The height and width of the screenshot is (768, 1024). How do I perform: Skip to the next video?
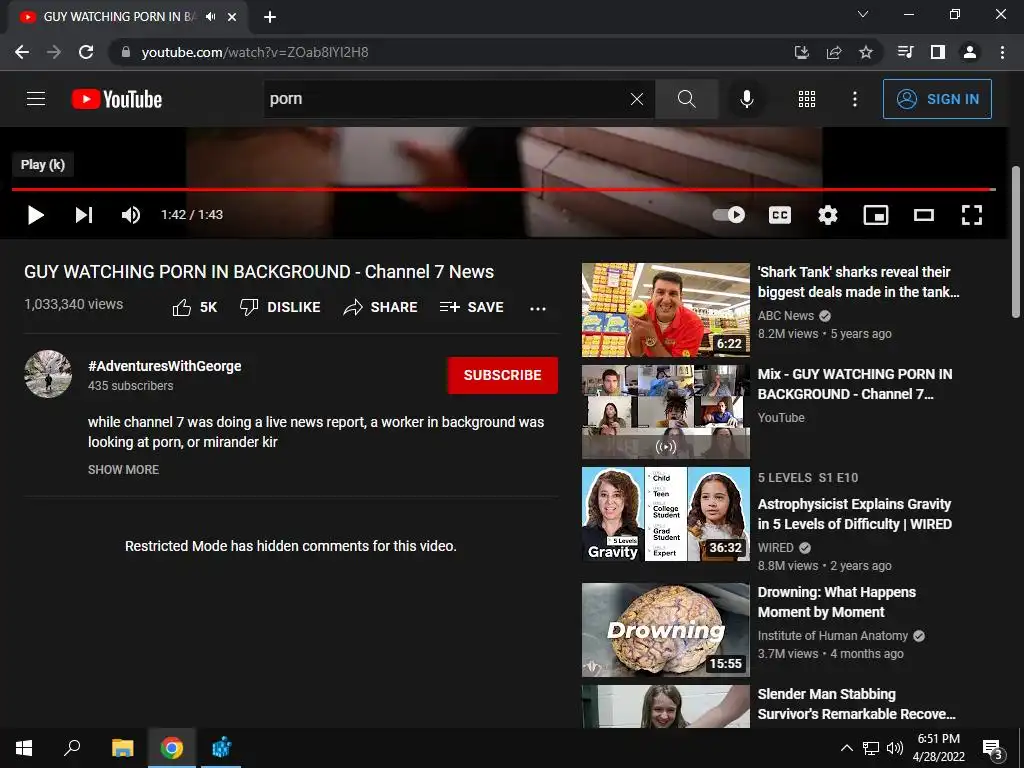pyautogui.click(x=84, y=215)
